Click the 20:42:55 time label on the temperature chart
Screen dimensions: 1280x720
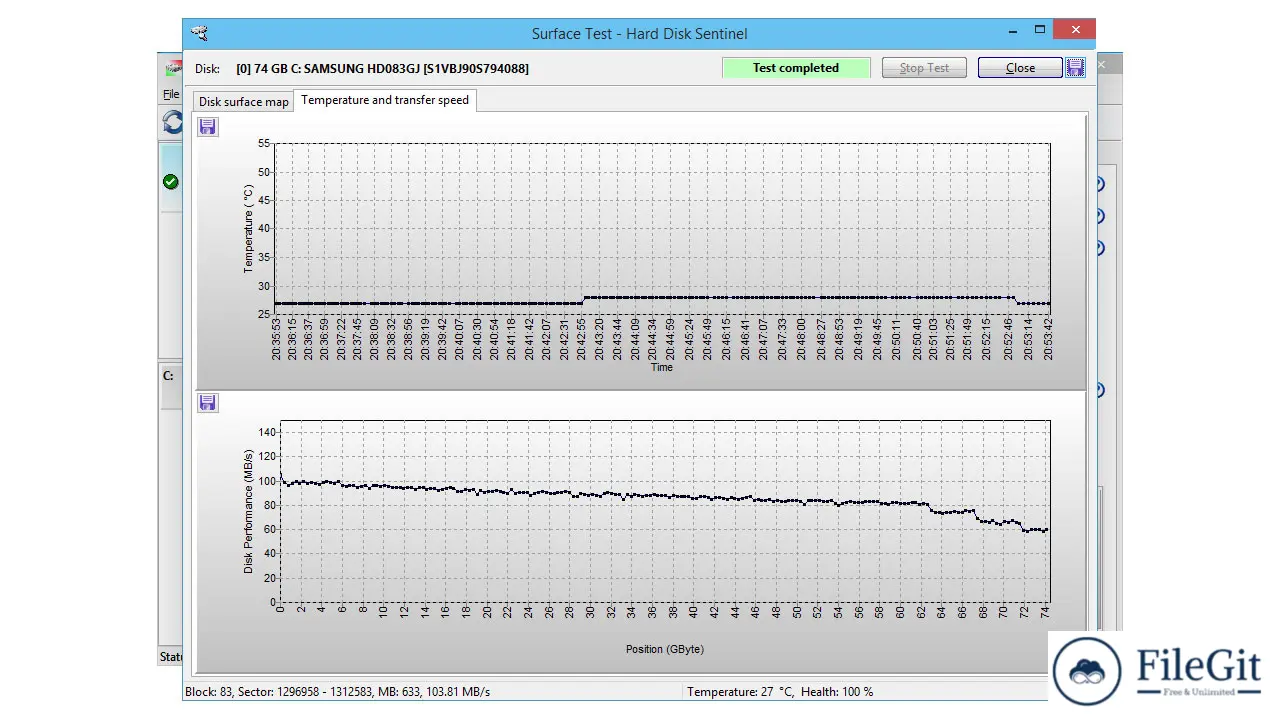(583, 339)
